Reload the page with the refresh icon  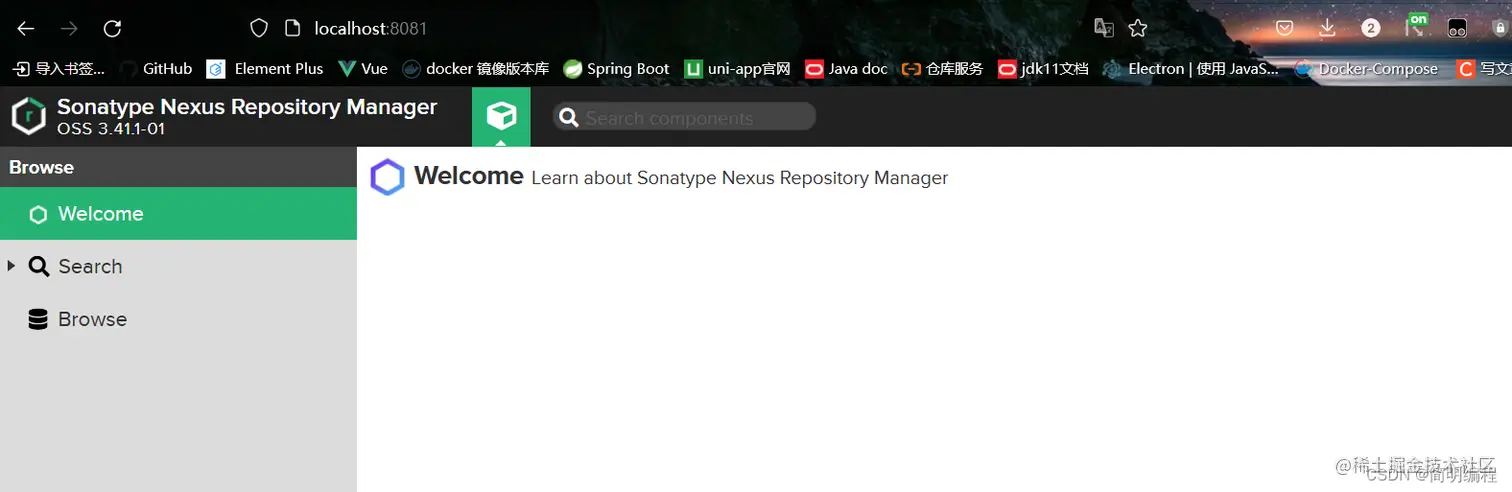click(x=113, y=28)
